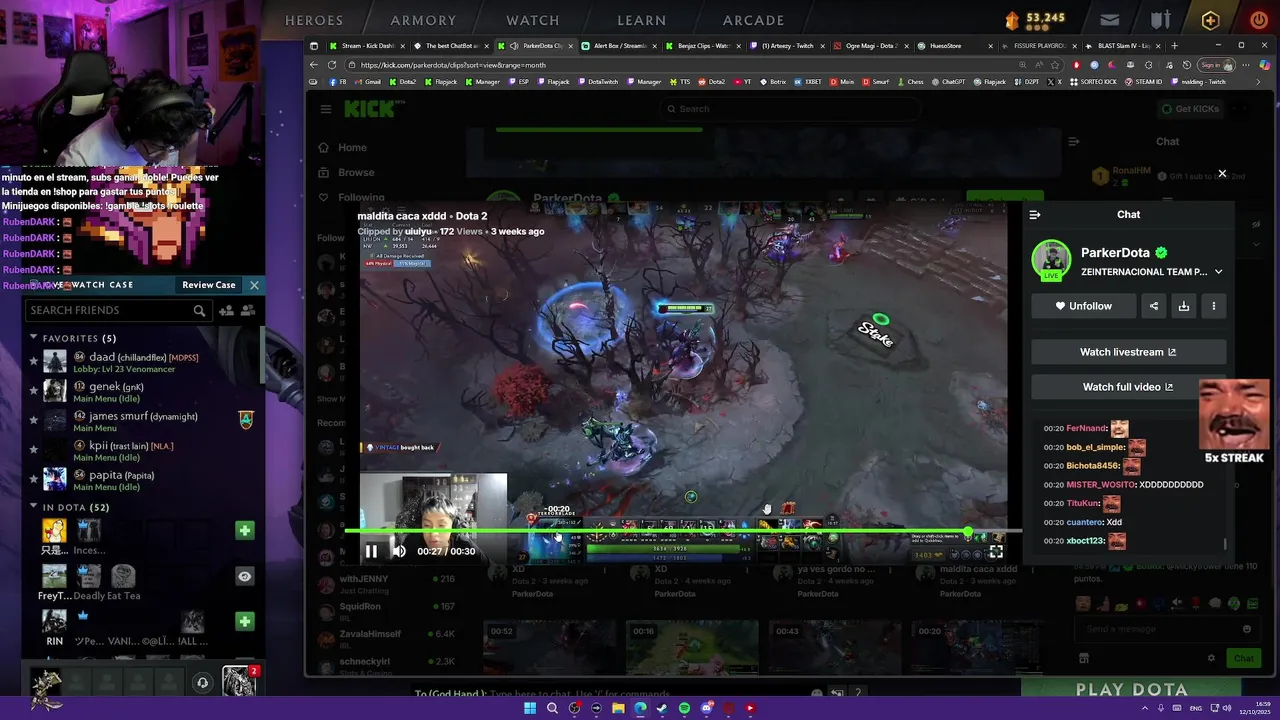Viewport: 1280px width, 720px height.
Task: Open the Dota ARMORY tab
Action: coord(423,20)
